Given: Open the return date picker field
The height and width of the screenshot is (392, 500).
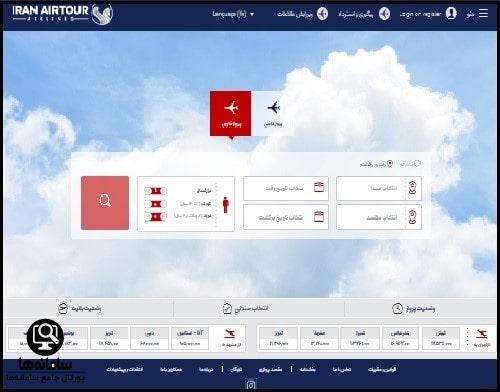Looking at the screenshot, I should click(286, 217).
